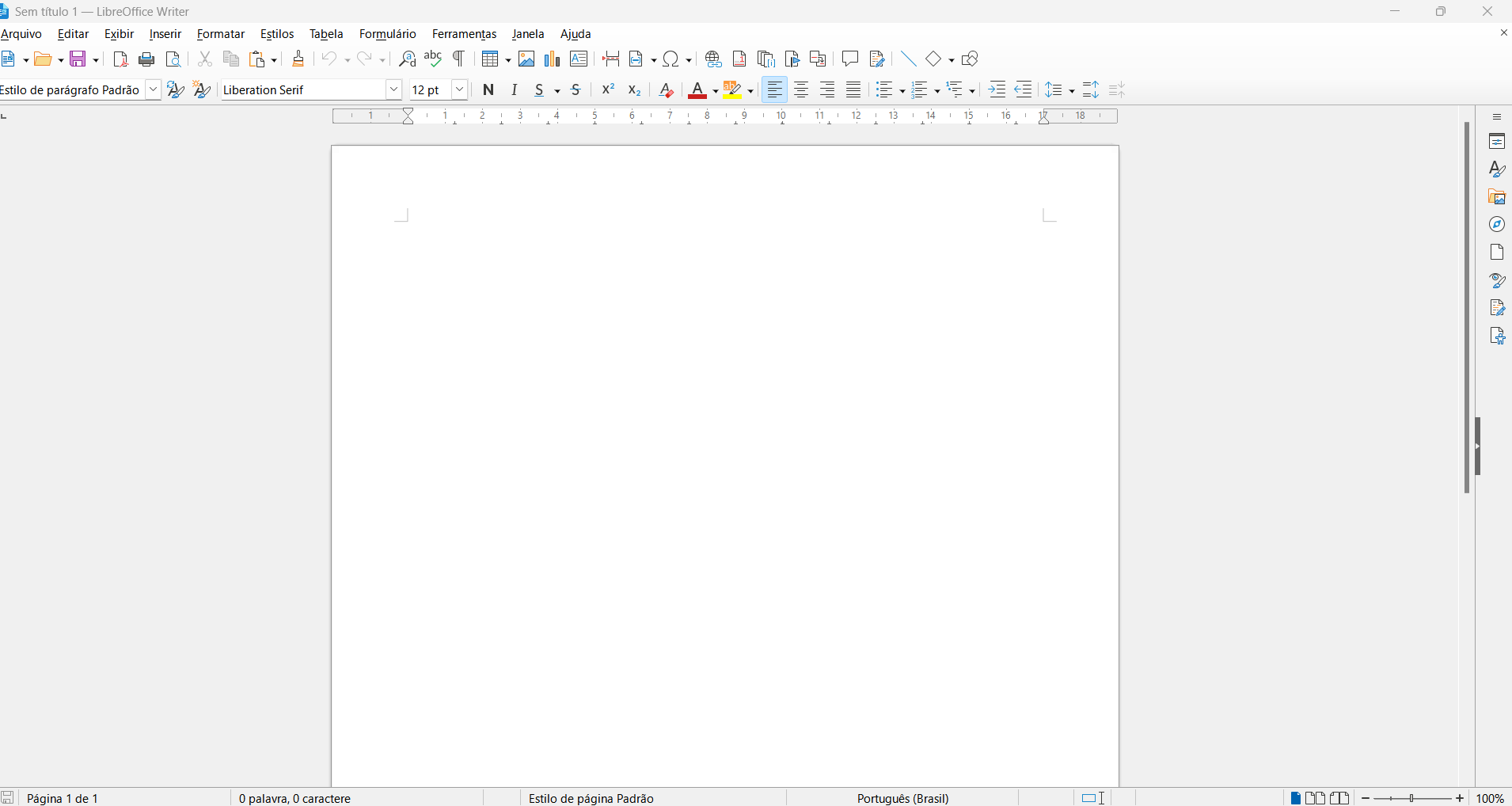The image size is (1512, 806).
Task: Toggle formatting marks display
Action: [459, 59]
